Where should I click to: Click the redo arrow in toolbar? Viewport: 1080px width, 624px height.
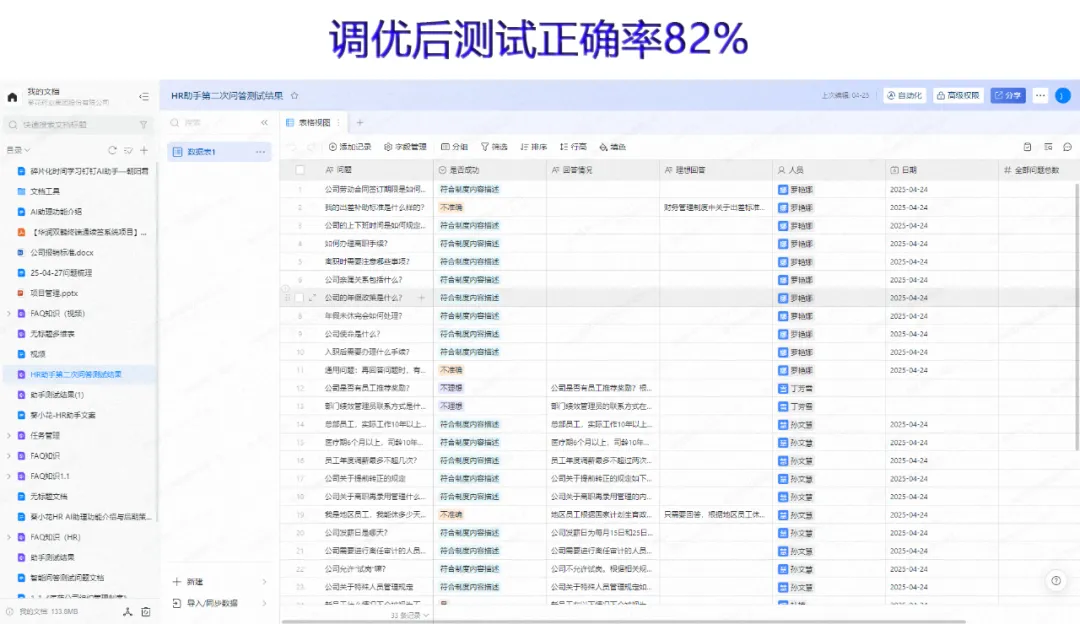pyautogui.click(x=311, y=147)
